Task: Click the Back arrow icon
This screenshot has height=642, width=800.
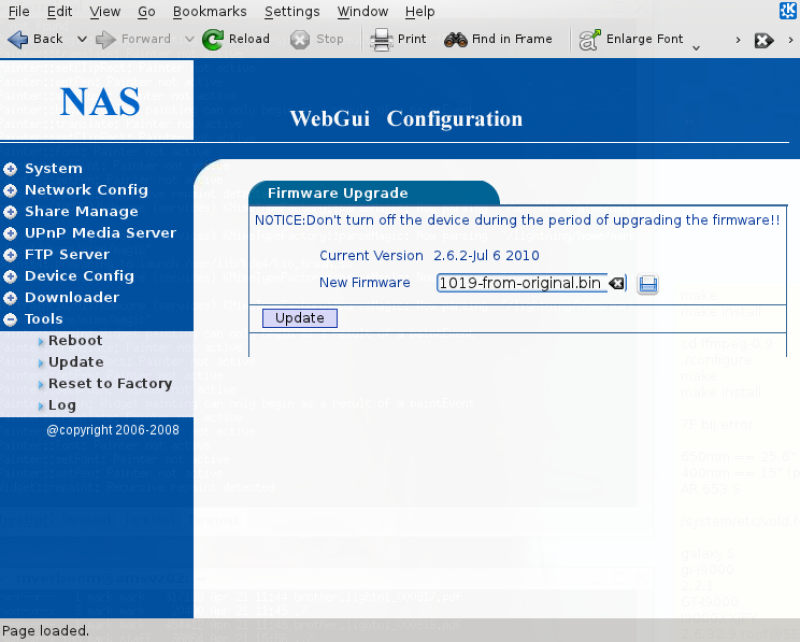Action: [18, 39]
